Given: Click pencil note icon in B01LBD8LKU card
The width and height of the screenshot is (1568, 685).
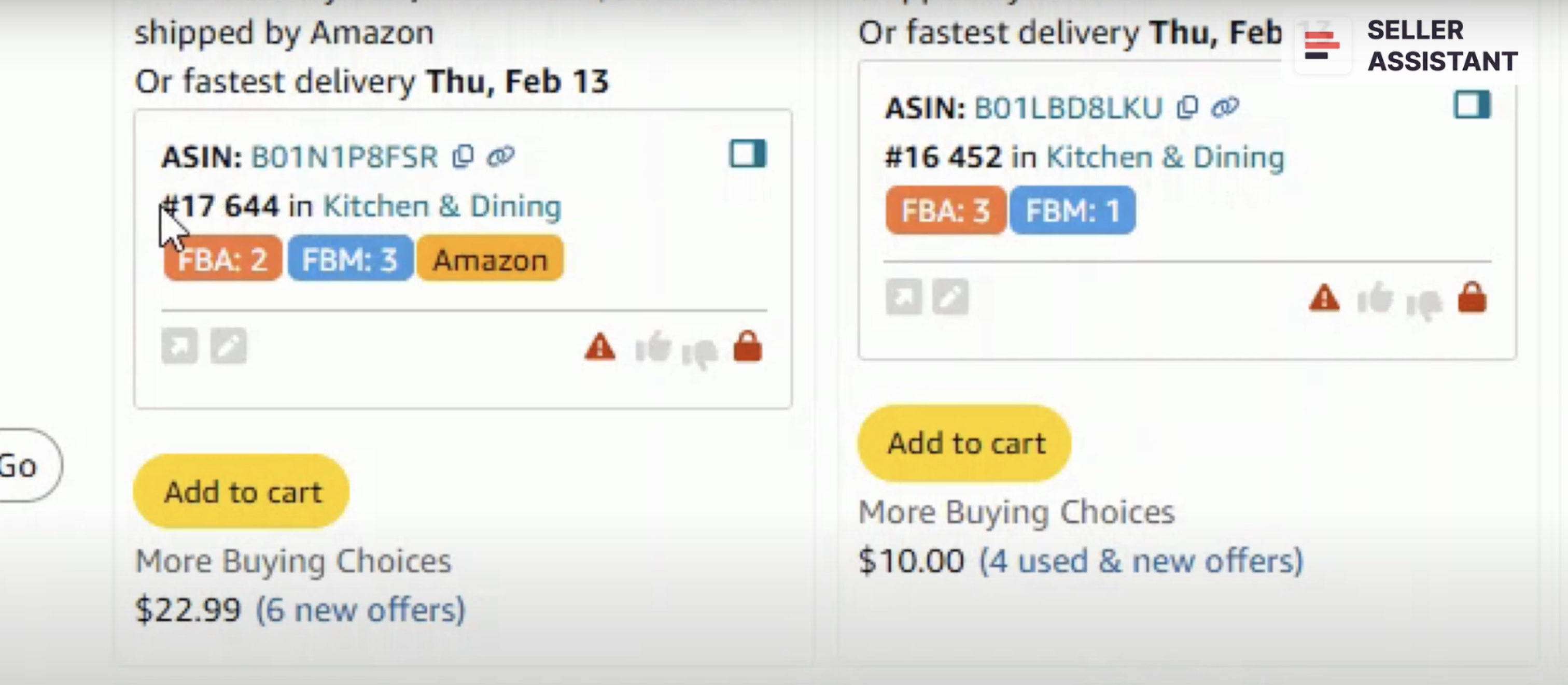Looking at the screenshot, I should [x=951, y=297].
